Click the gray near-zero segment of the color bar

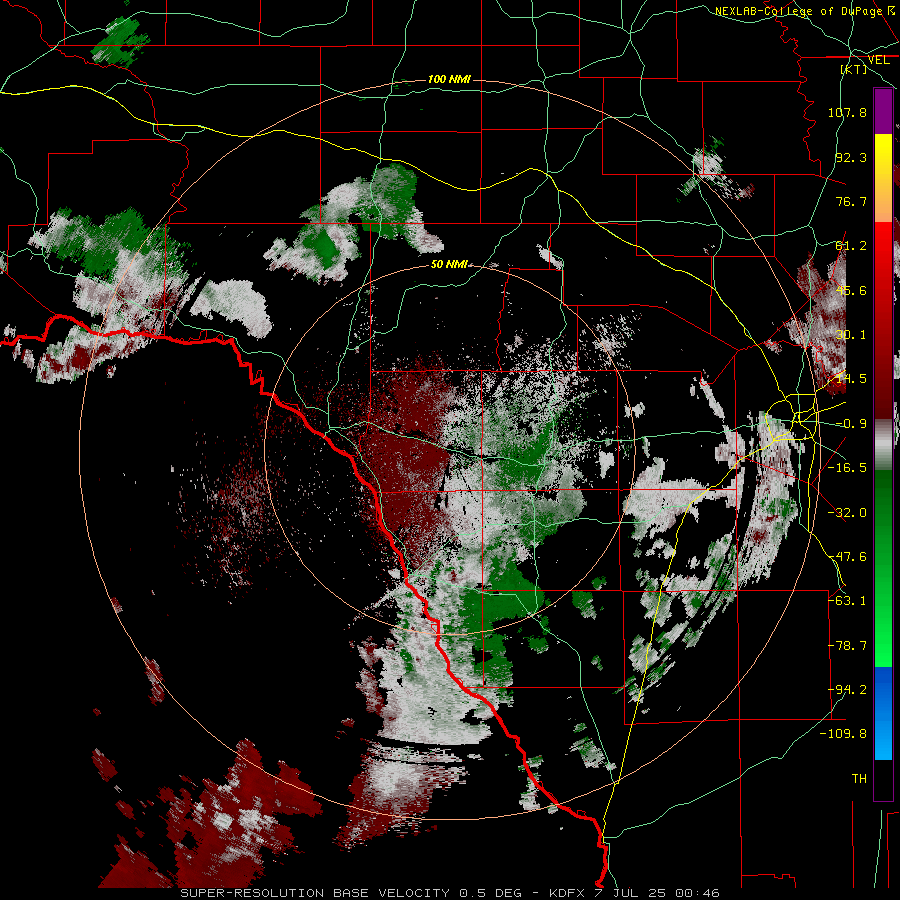[883, 445]
